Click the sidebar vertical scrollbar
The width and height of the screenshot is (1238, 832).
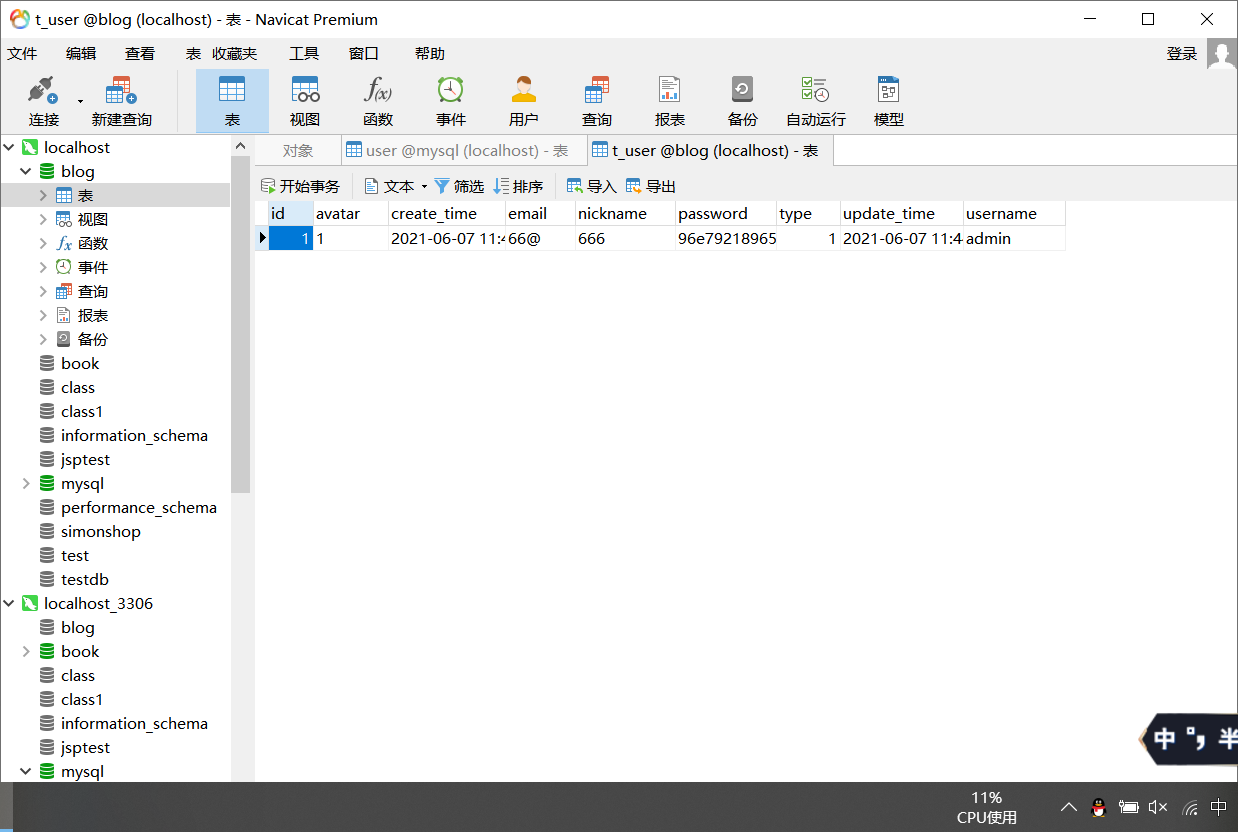240,325
